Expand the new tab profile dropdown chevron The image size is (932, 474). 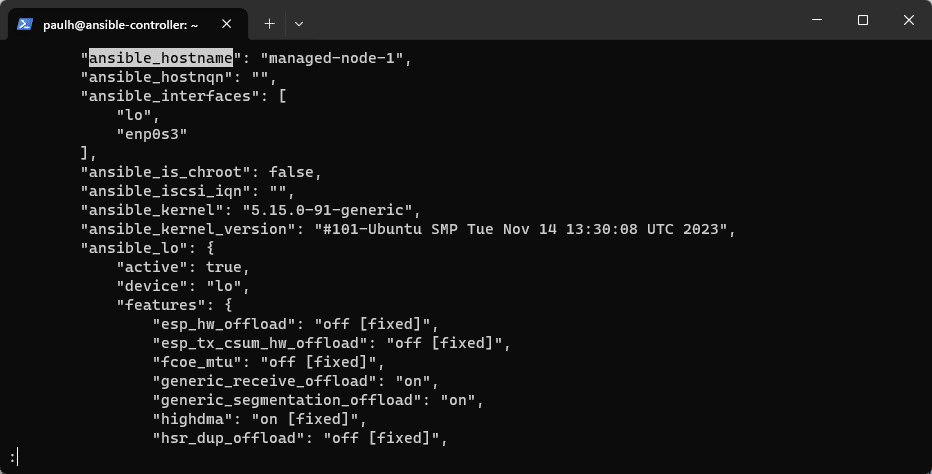(298, 23)
